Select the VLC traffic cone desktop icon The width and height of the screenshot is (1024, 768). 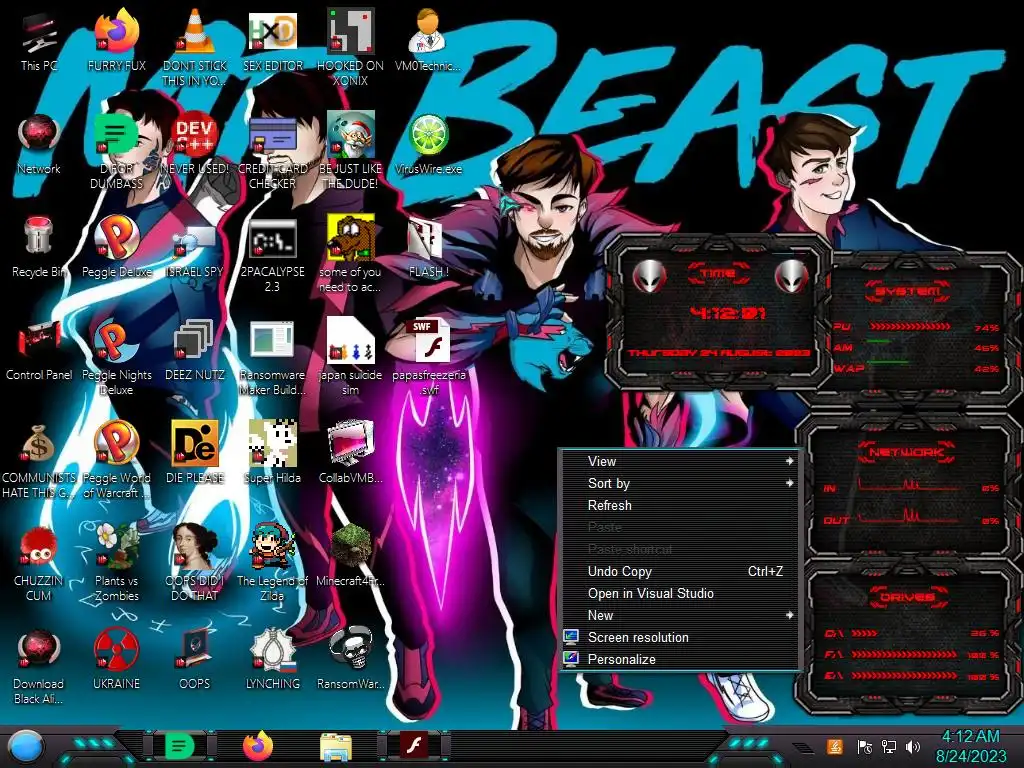[x=195, y=47]
